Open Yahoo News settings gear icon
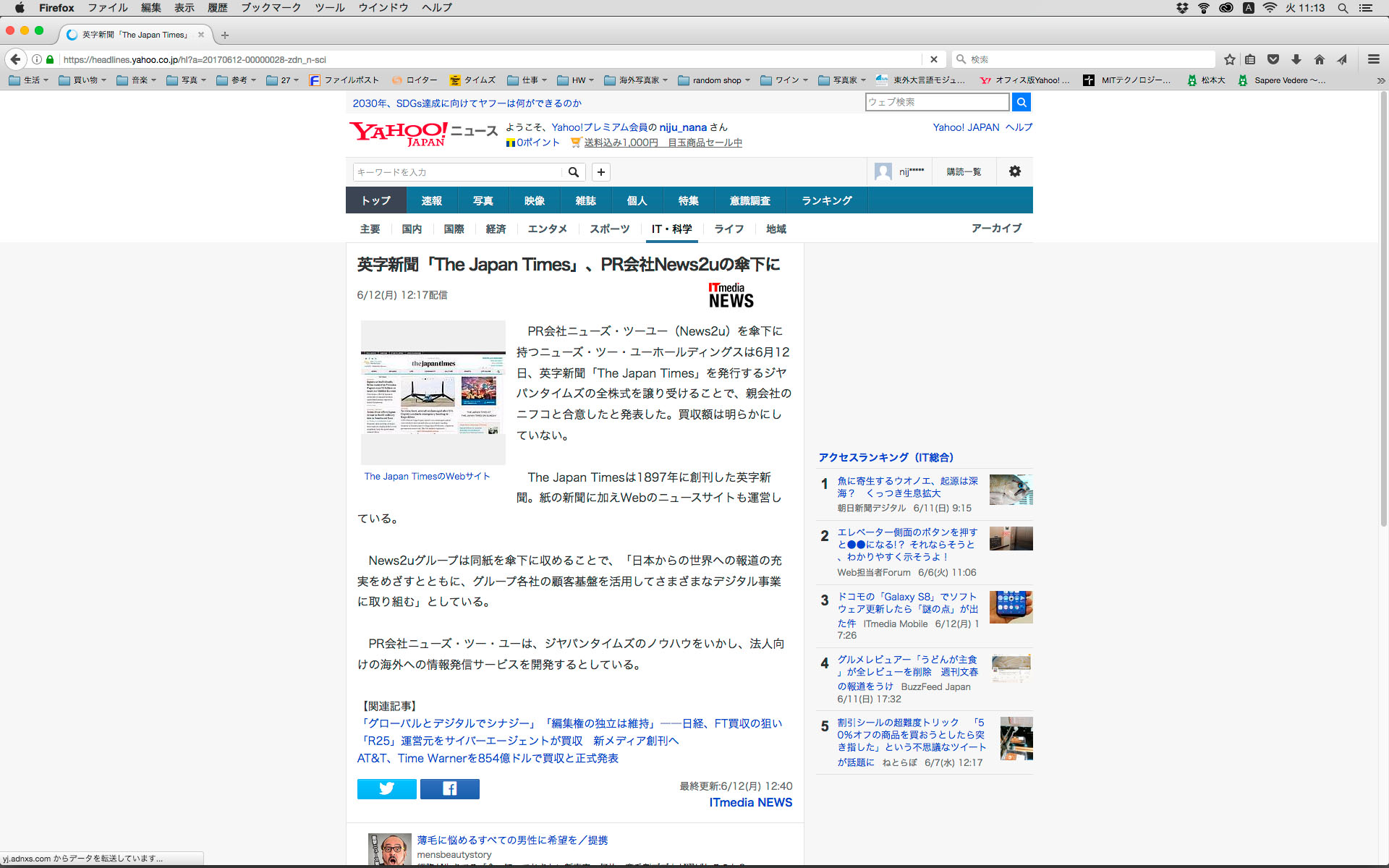The height and width of the screenshot is (868, 1389). [1014, 171]
